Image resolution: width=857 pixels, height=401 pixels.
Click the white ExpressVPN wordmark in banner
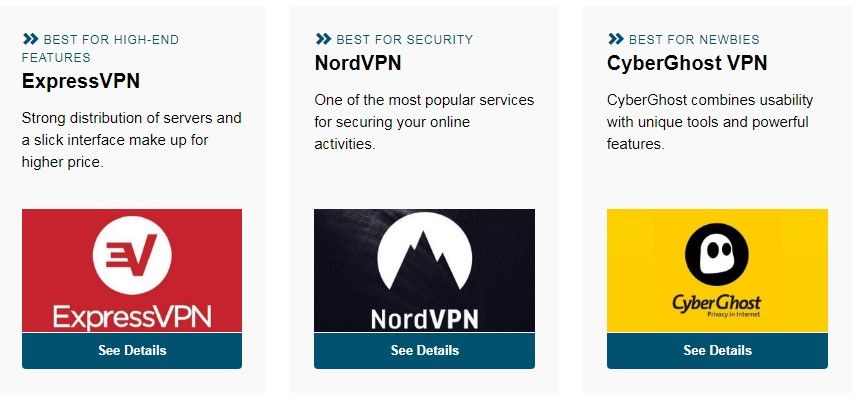(132, 317)
